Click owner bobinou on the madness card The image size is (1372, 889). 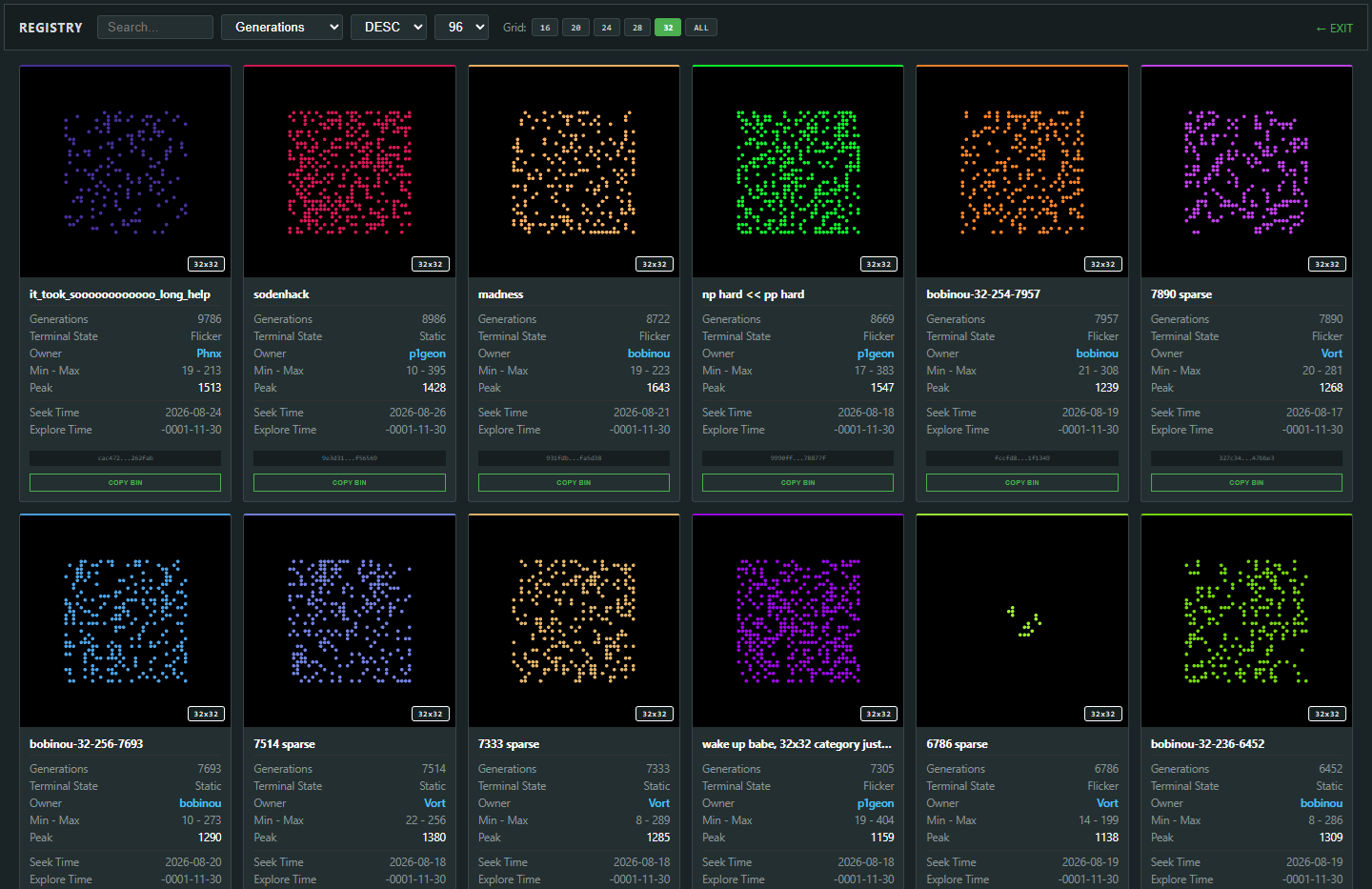(x=649, y=354)
